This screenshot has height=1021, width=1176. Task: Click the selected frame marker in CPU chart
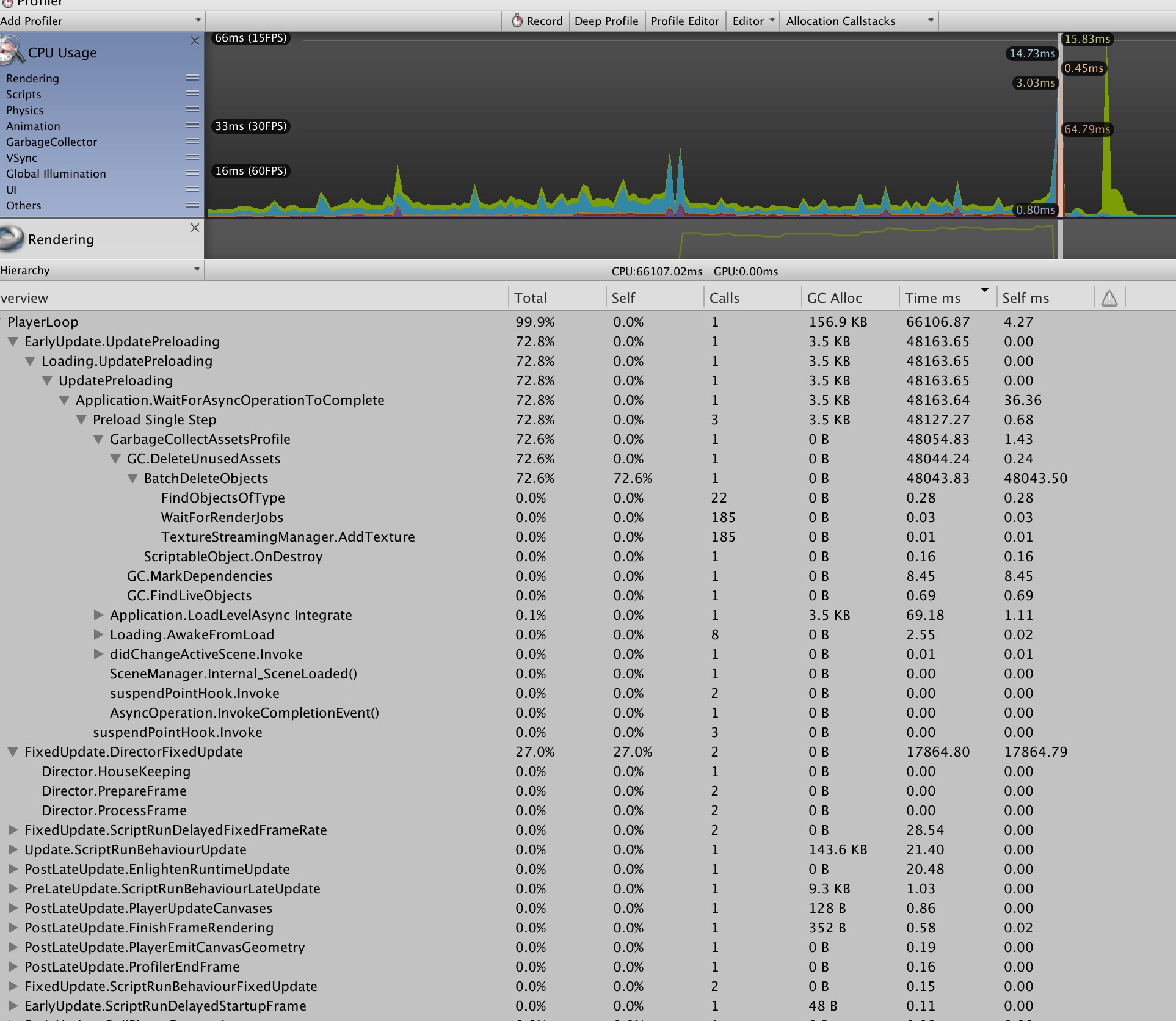point(1060,125)
